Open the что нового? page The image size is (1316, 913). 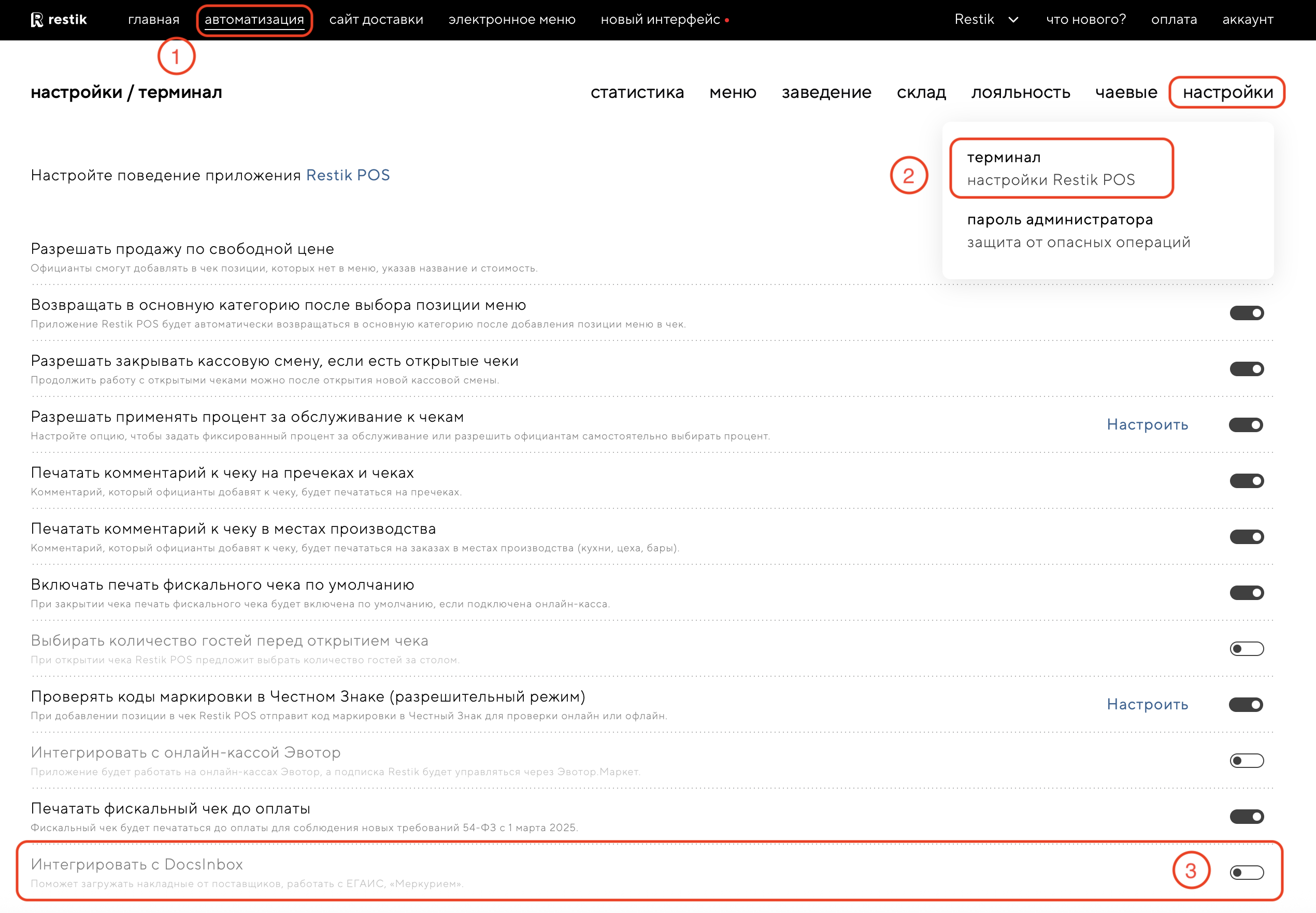pos(1085,20)
